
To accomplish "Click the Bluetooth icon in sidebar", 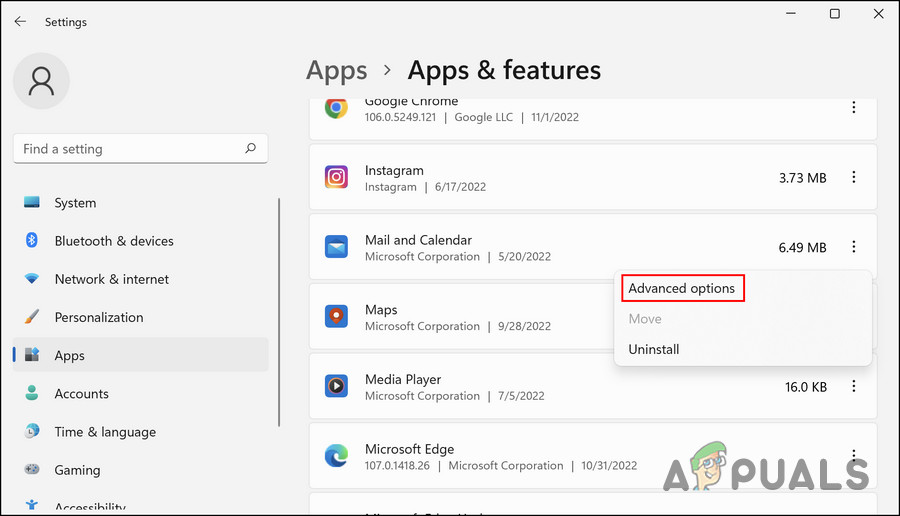I will tap(32, 240).
